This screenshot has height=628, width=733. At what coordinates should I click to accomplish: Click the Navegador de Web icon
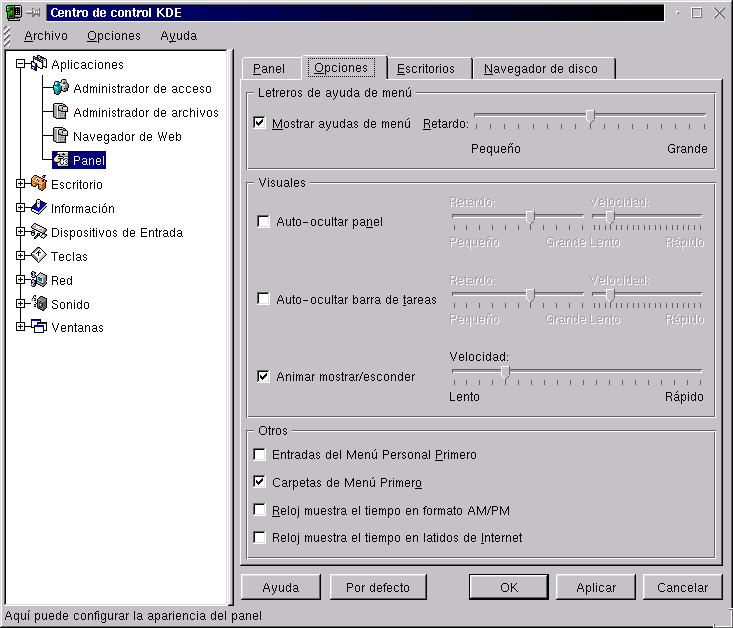coord(61,136)
